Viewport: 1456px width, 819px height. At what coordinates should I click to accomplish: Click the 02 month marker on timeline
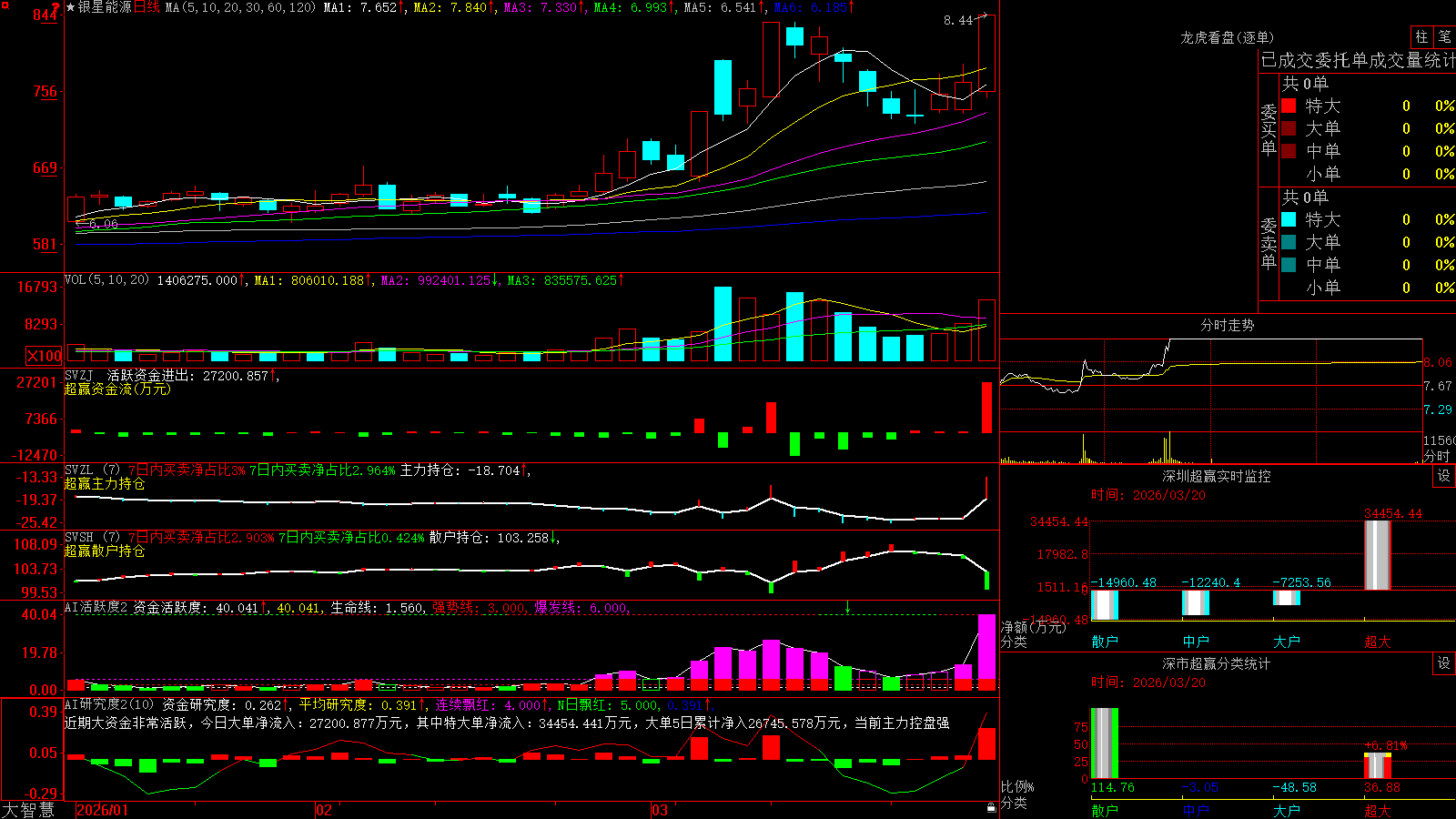pyautogui.click(x=324, y=810)
